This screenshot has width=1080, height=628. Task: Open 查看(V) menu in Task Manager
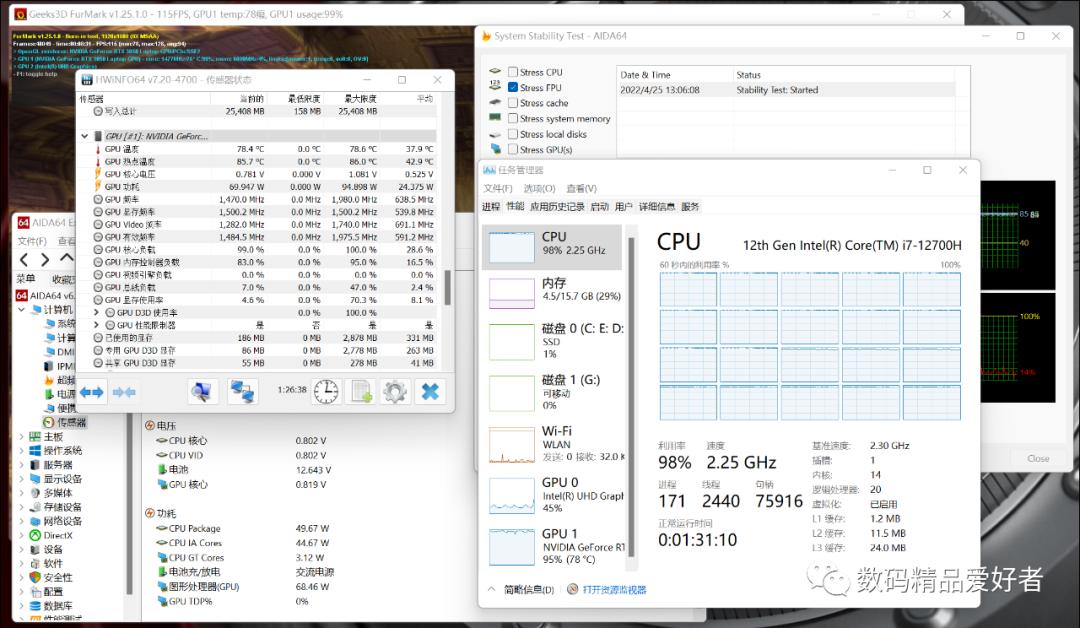(581, 188)
